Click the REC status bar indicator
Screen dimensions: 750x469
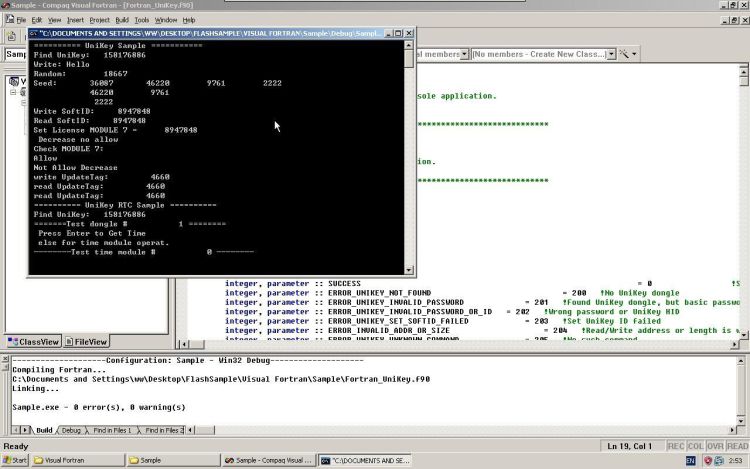tap(675, 446)
